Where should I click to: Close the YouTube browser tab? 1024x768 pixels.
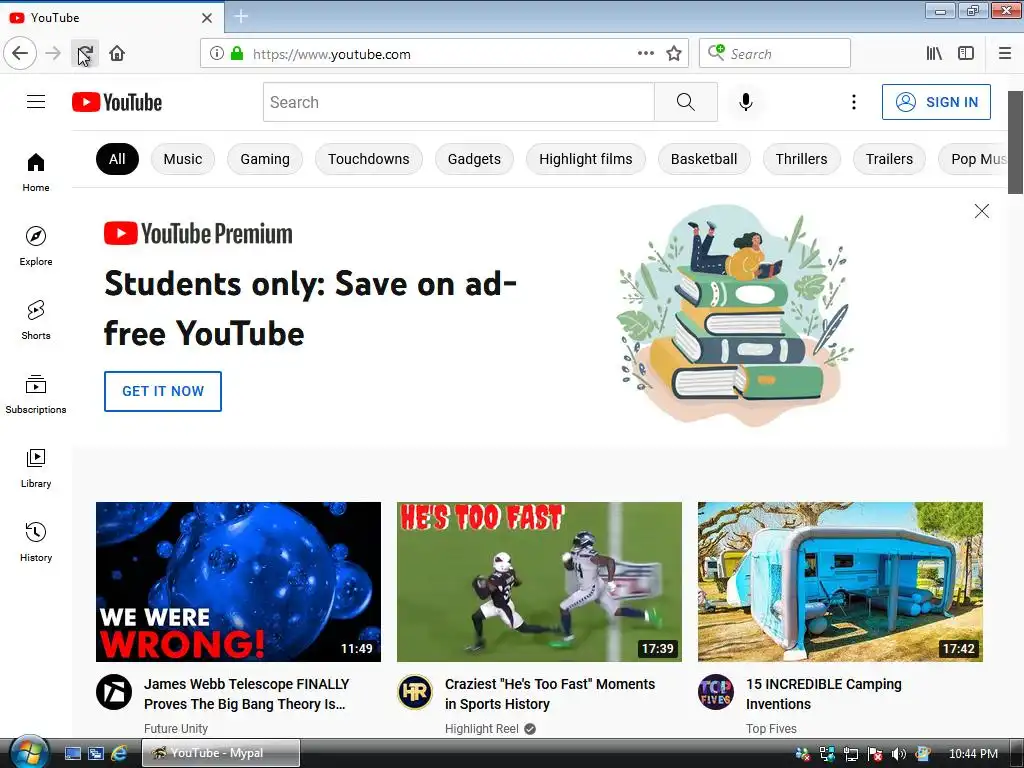[x=207, y=18]
